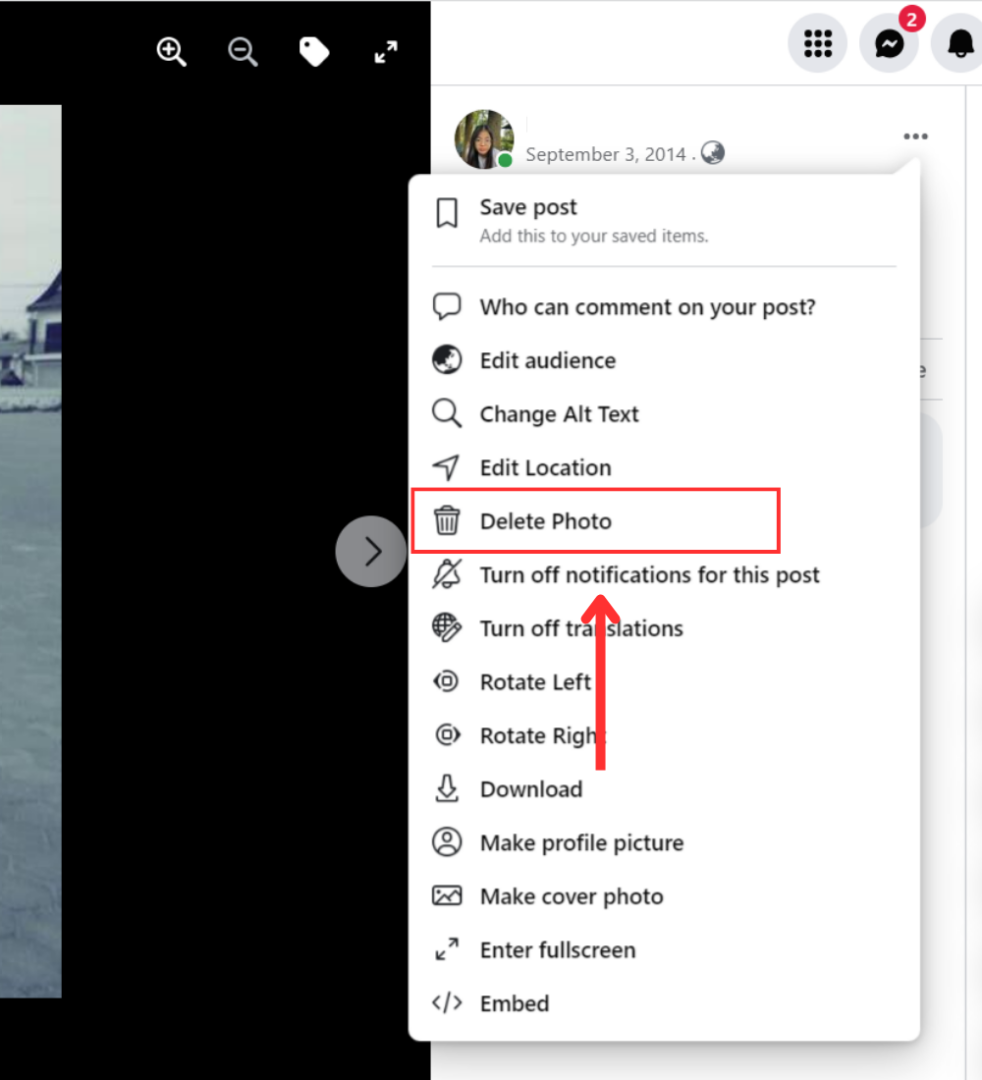Open the September 3, 2014 post link
Viewport: 982px width, 1080px height.
[x=606, y=154]
